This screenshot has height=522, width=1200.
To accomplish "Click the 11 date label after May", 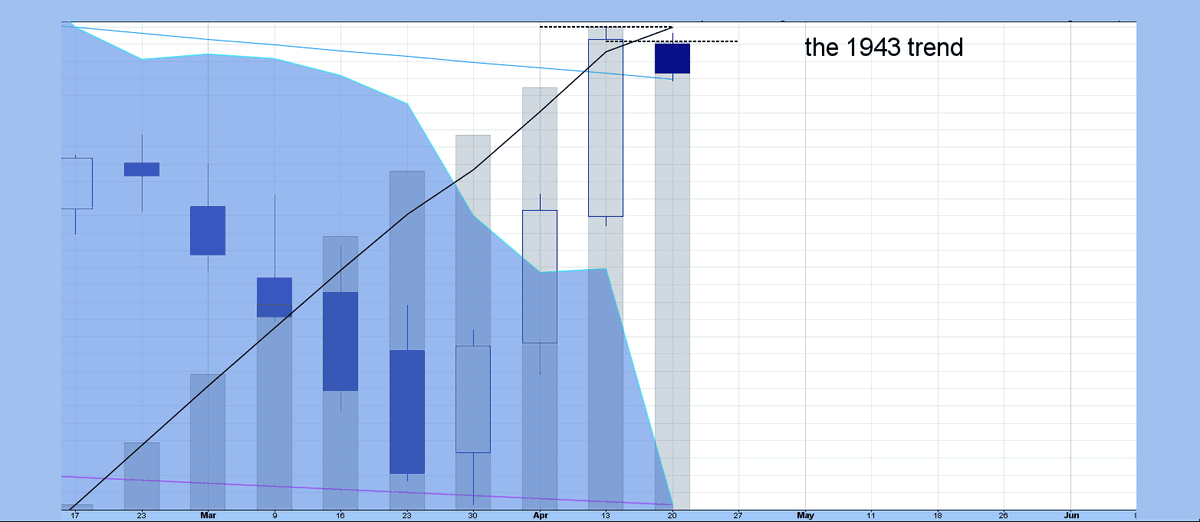I will point(871,515).
